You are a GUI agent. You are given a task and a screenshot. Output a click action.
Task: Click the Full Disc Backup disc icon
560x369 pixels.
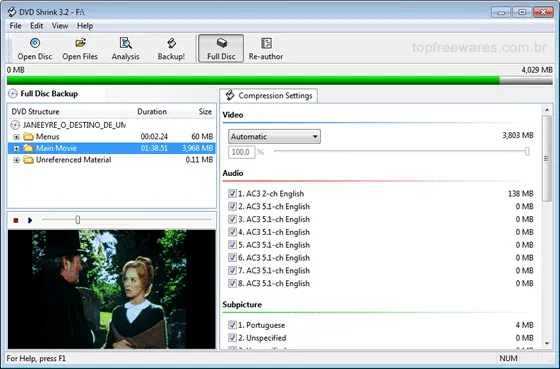(x=13, y=94)
